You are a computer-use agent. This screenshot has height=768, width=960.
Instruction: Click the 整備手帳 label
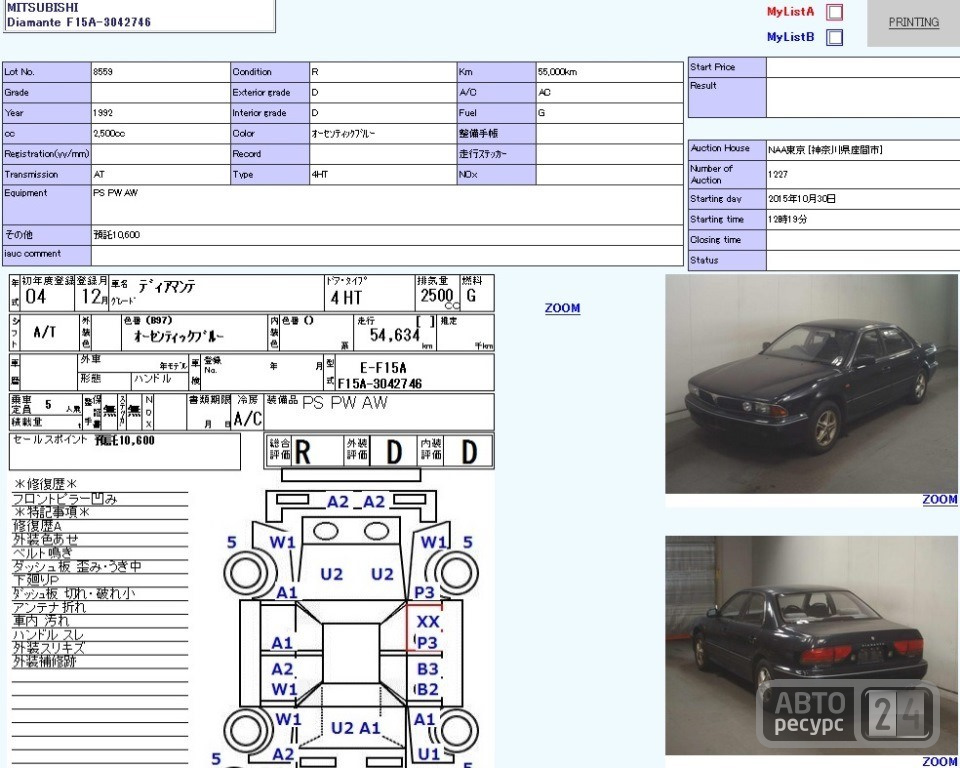point(478,134)
